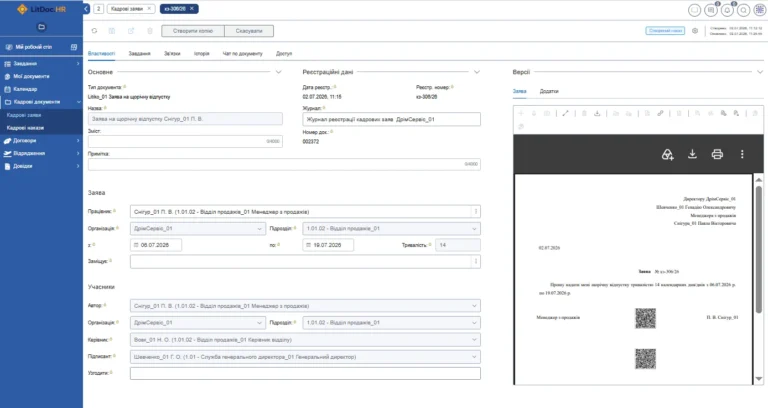
Task: Switch to the Завдання tab
Action: tap(140, 53)
